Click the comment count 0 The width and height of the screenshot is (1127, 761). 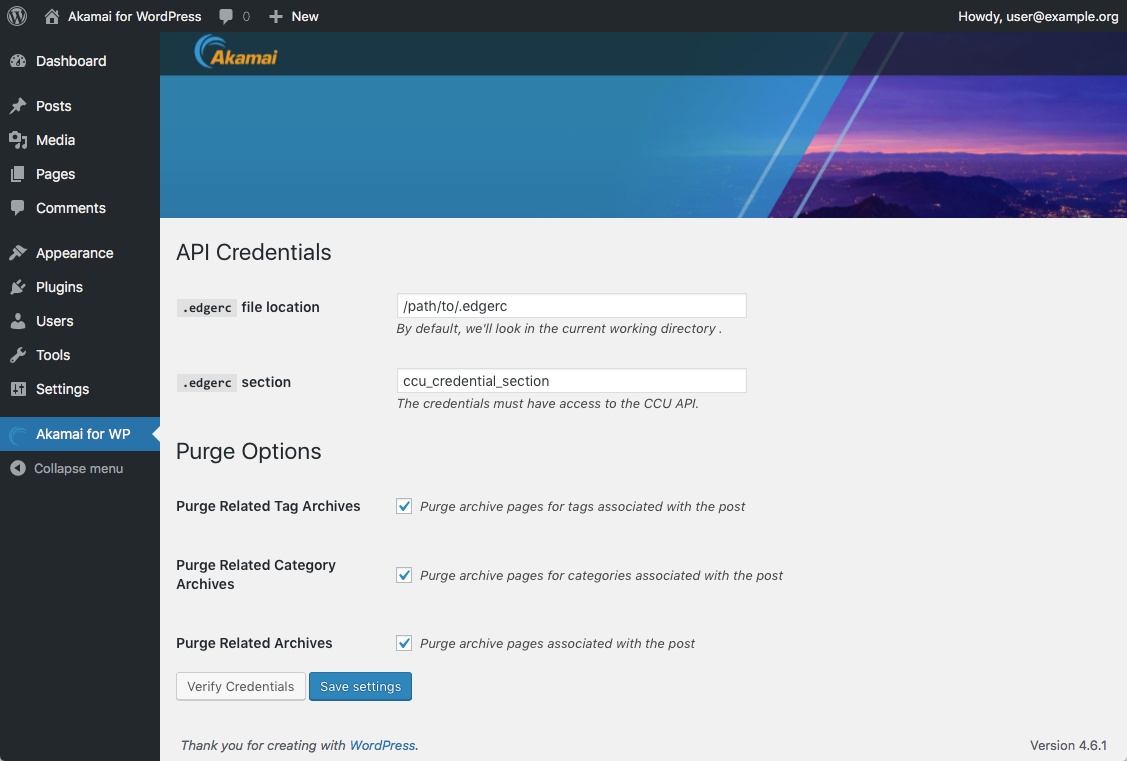[247, 16]
